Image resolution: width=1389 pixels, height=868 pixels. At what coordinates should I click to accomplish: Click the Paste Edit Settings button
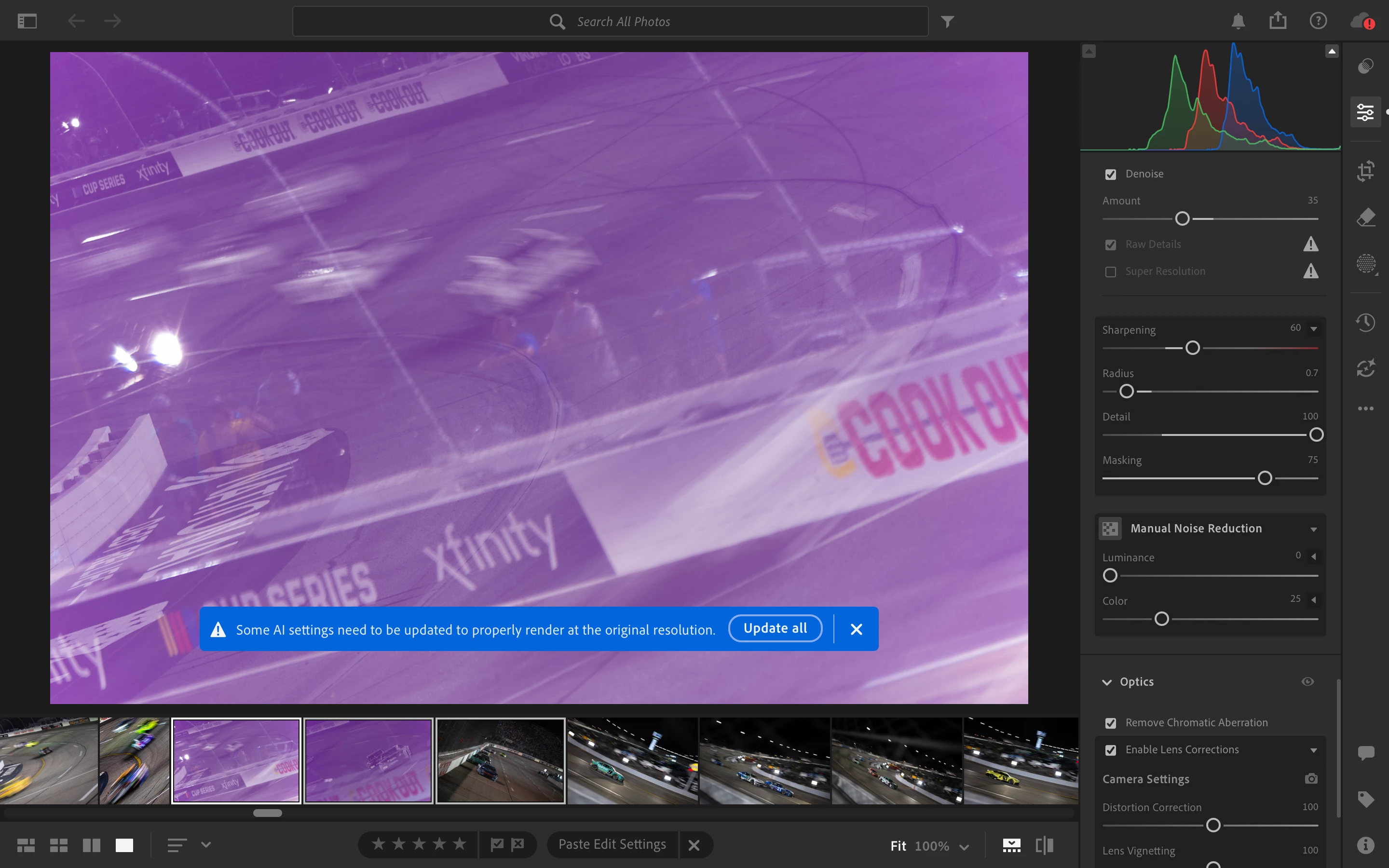(x=612, y=844)
